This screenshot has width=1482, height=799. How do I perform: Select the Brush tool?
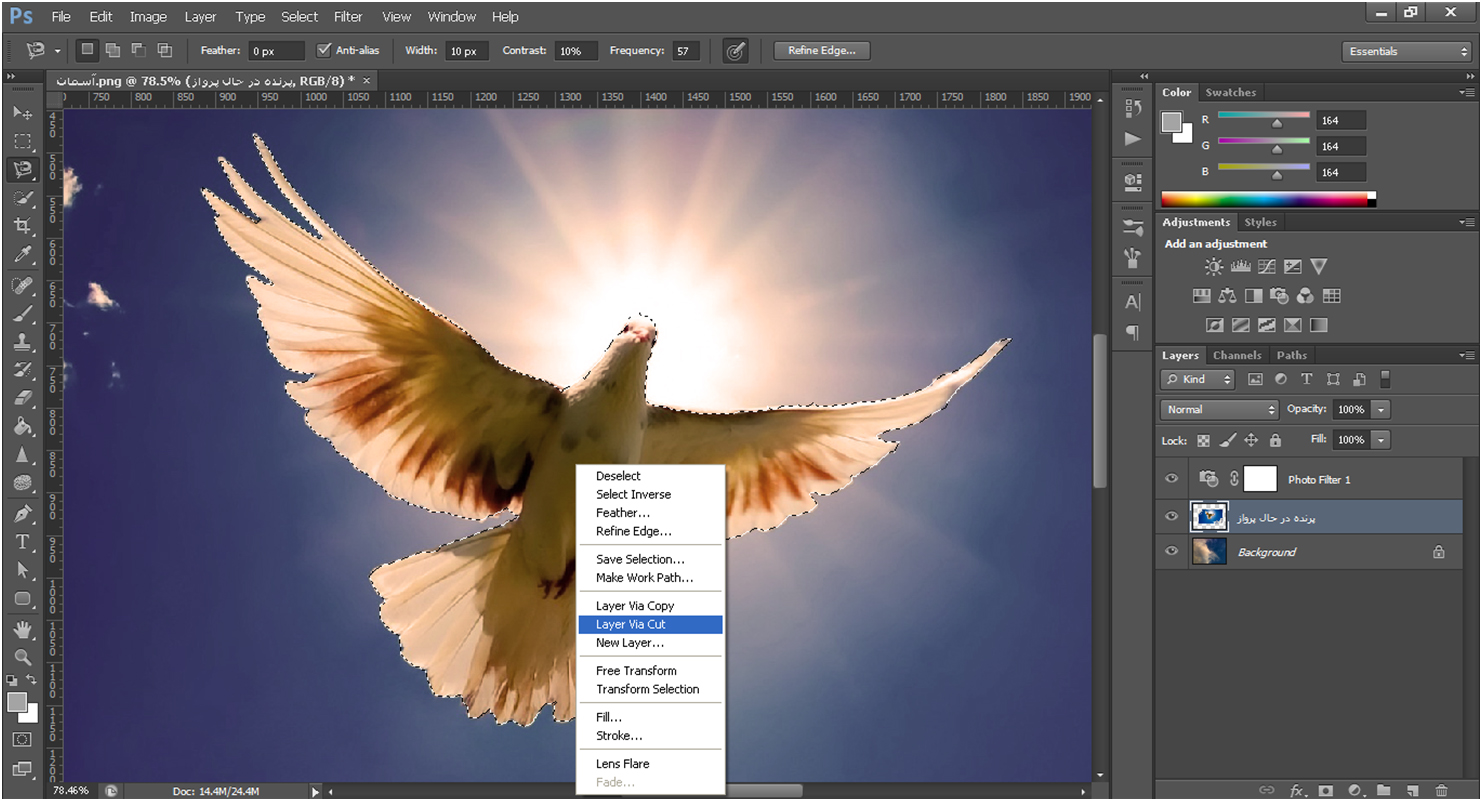pos(22,314)
